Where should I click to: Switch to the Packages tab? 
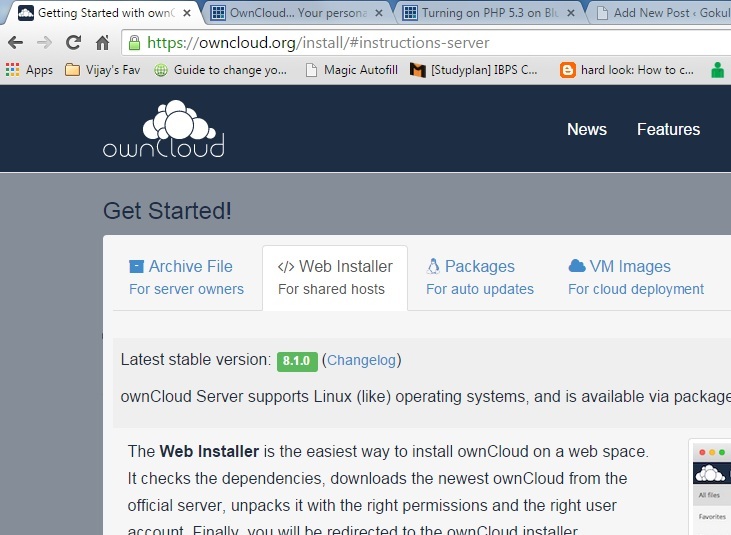click(x=480, y=277)
